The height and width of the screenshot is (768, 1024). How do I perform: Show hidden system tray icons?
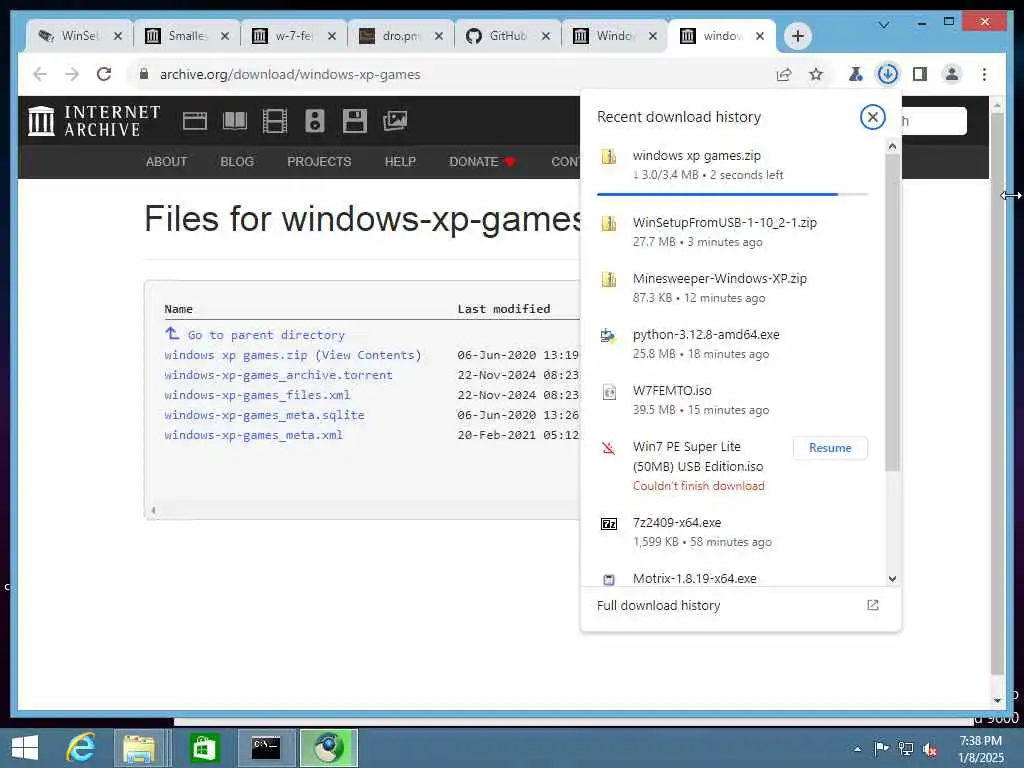[857, 749]
